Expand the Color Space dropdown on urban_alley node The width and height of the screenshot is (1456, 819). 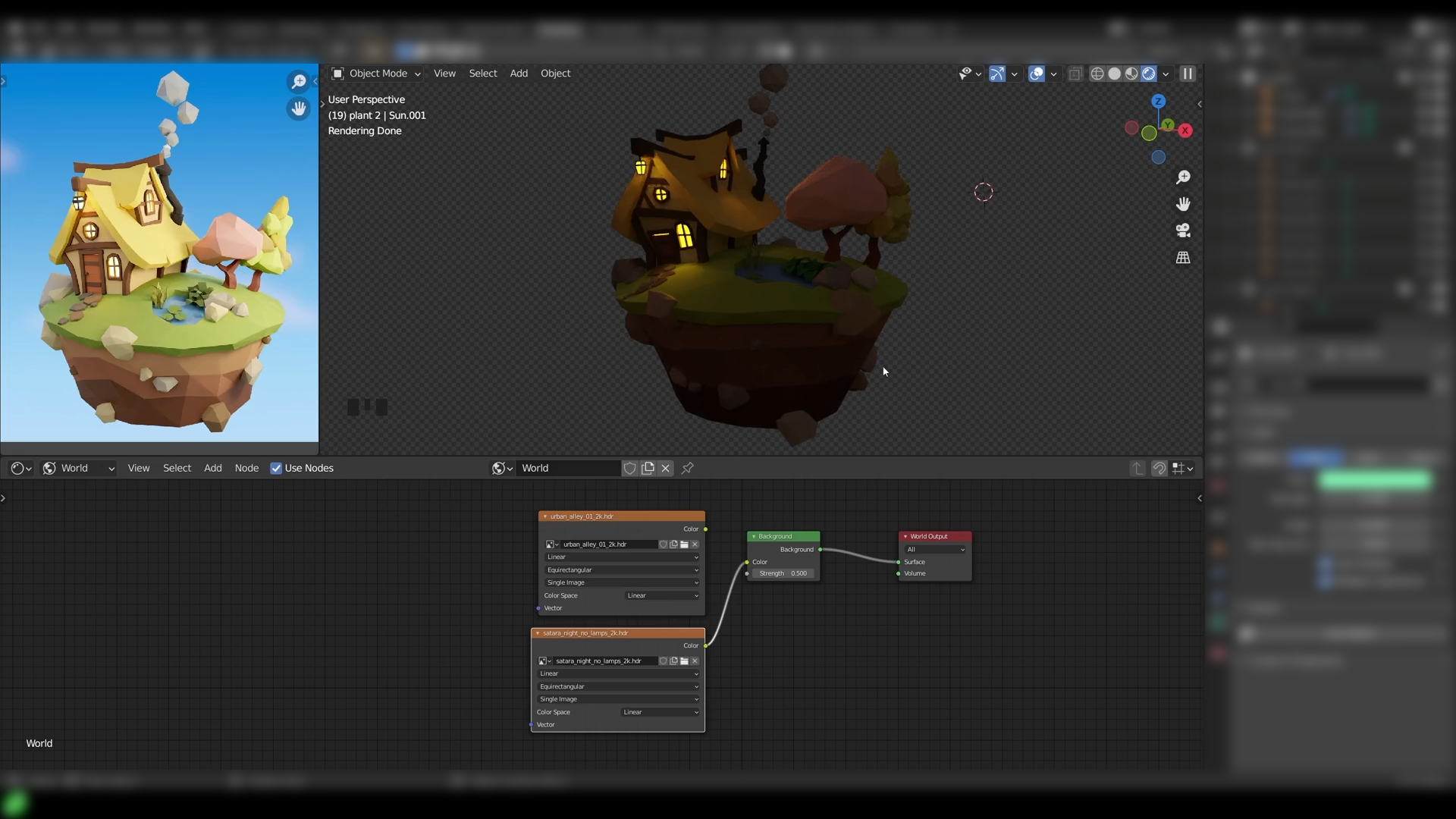pos(661,595)
